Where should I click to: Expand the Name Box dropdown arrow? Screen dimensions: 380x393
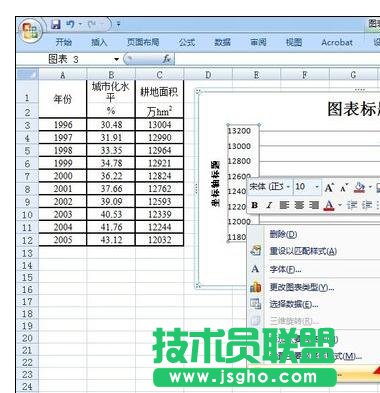[116, 59]
